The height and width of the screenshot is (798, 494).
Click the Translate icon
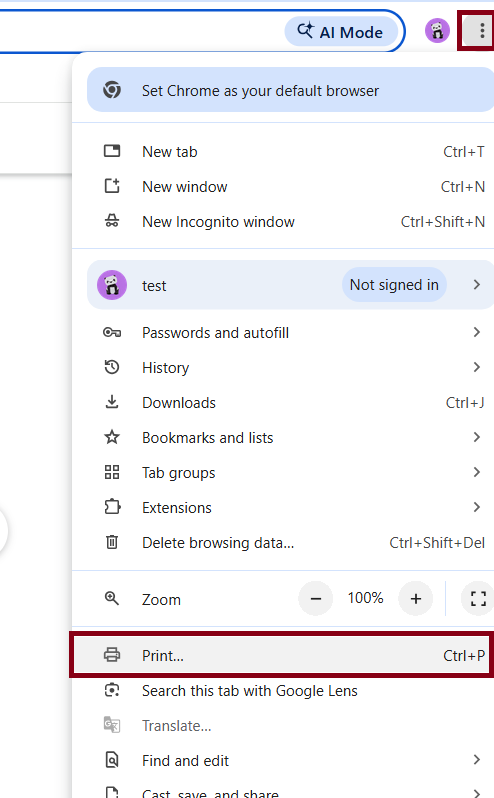pyautogui.click(x=112, y=725)
